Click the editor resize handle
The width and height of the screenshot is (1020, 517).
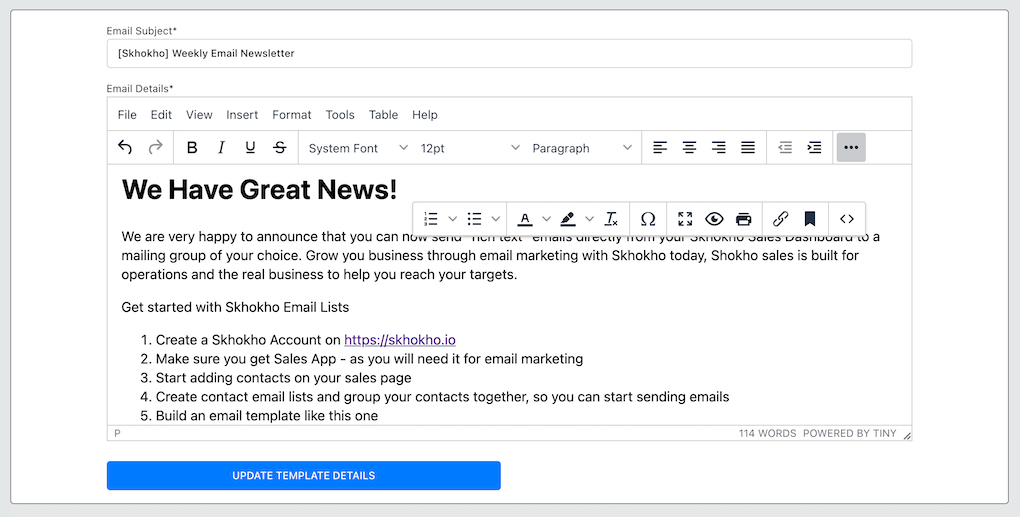tap(907, 436)
